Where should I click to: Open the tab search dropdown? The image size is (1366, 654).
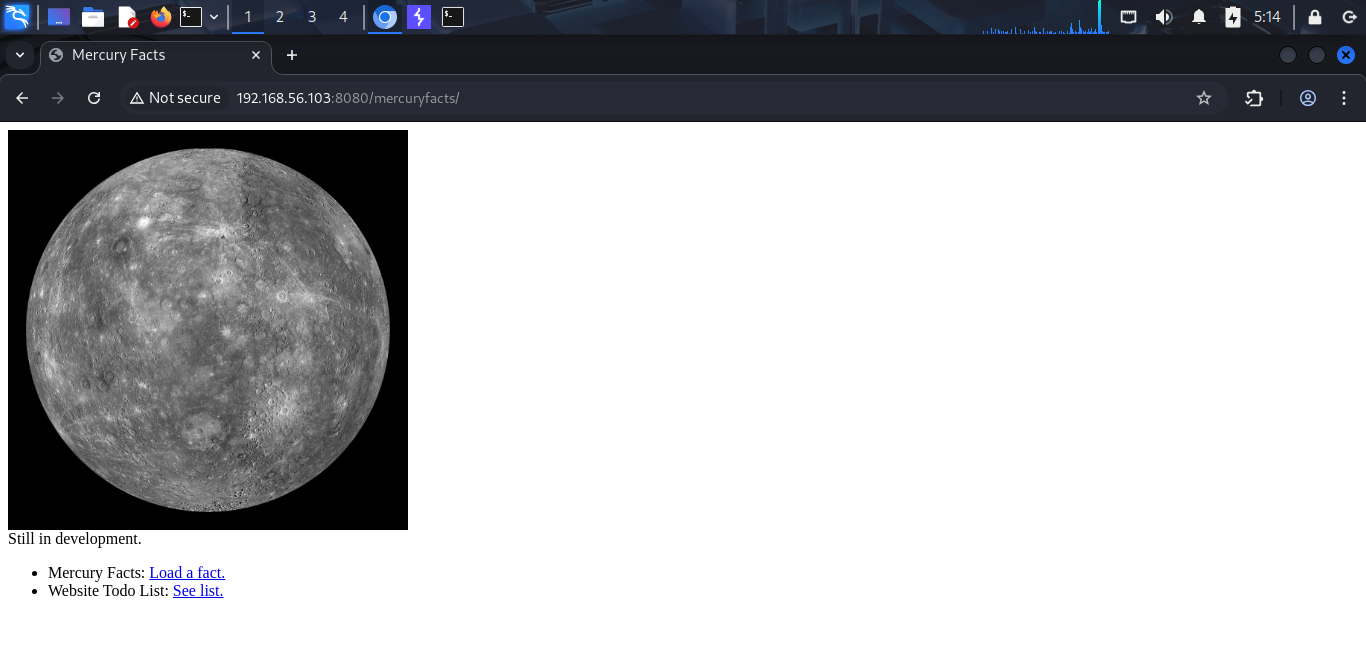pos(20,55)
